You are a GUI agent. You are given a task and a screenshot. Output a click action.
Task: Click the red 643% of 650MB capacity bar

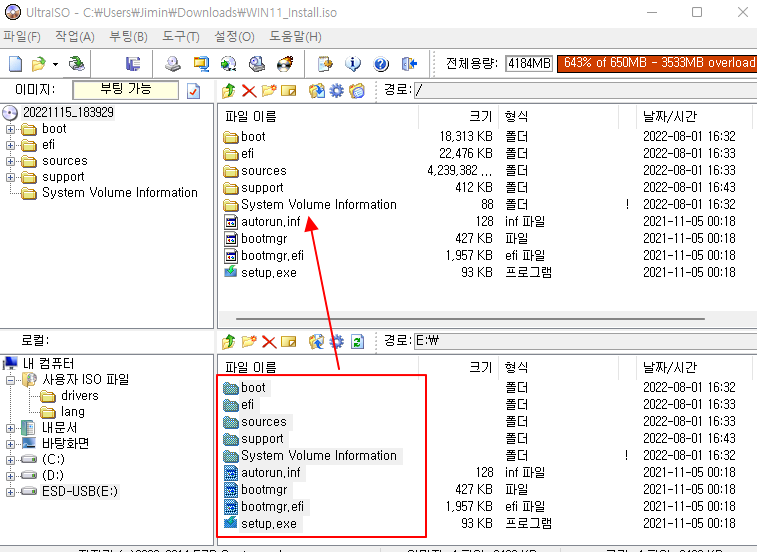(x=657, y=63)
